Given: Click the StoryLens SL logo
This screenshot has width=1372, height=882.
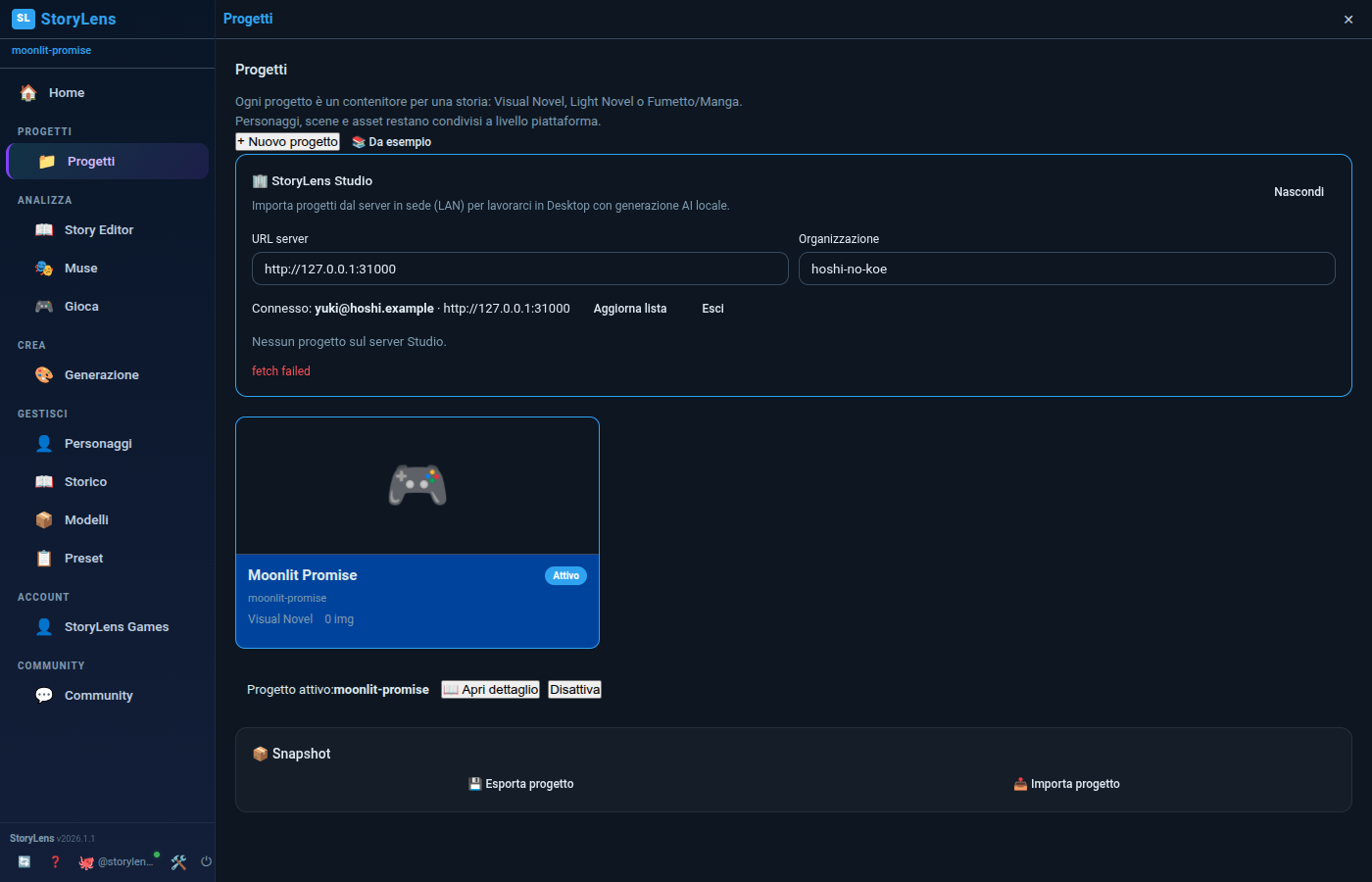Looking at the screenshot, I should pyautogui.click(x=24, y=19).
